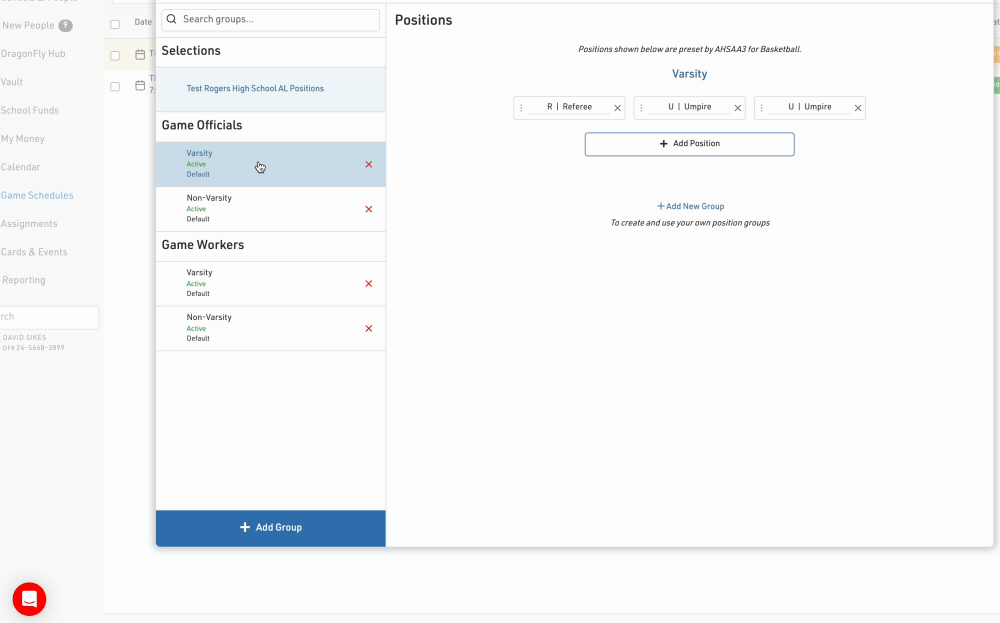Remove the R | Referee position
This screenshot has height=623, width=1000.
tap(617, 108)
